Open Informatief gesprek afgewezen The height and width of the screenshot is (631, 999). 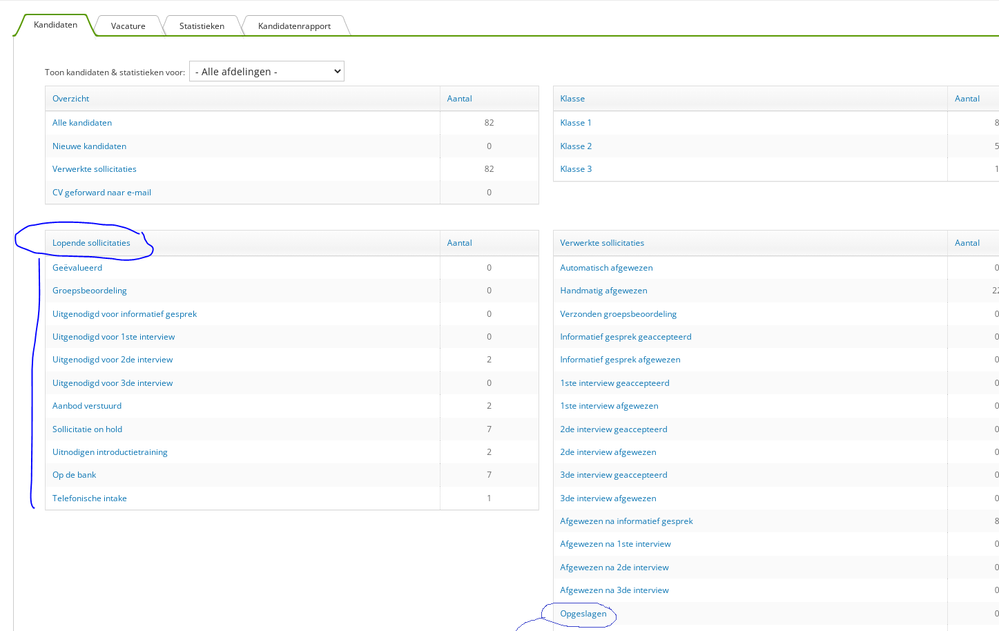(x=620, y=359)
